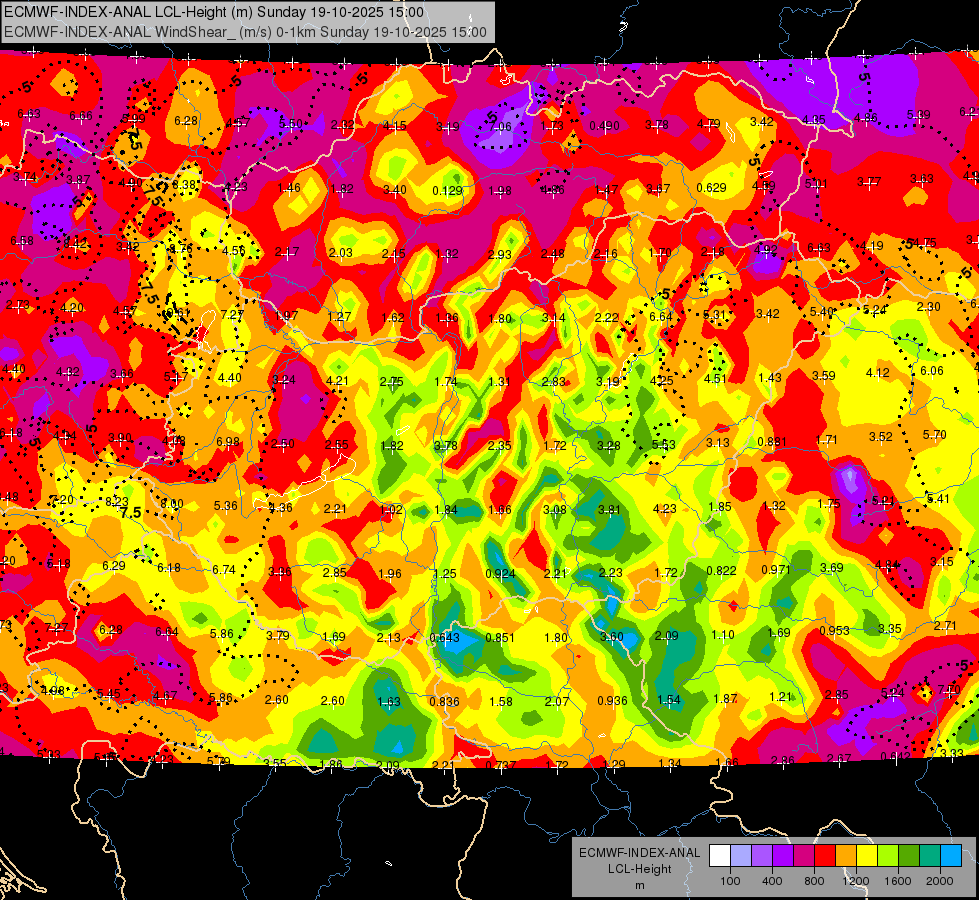The height and width of the screenshot is (900, 979).
Task: Click the legend tick label 1200
Action: [855, 881]
